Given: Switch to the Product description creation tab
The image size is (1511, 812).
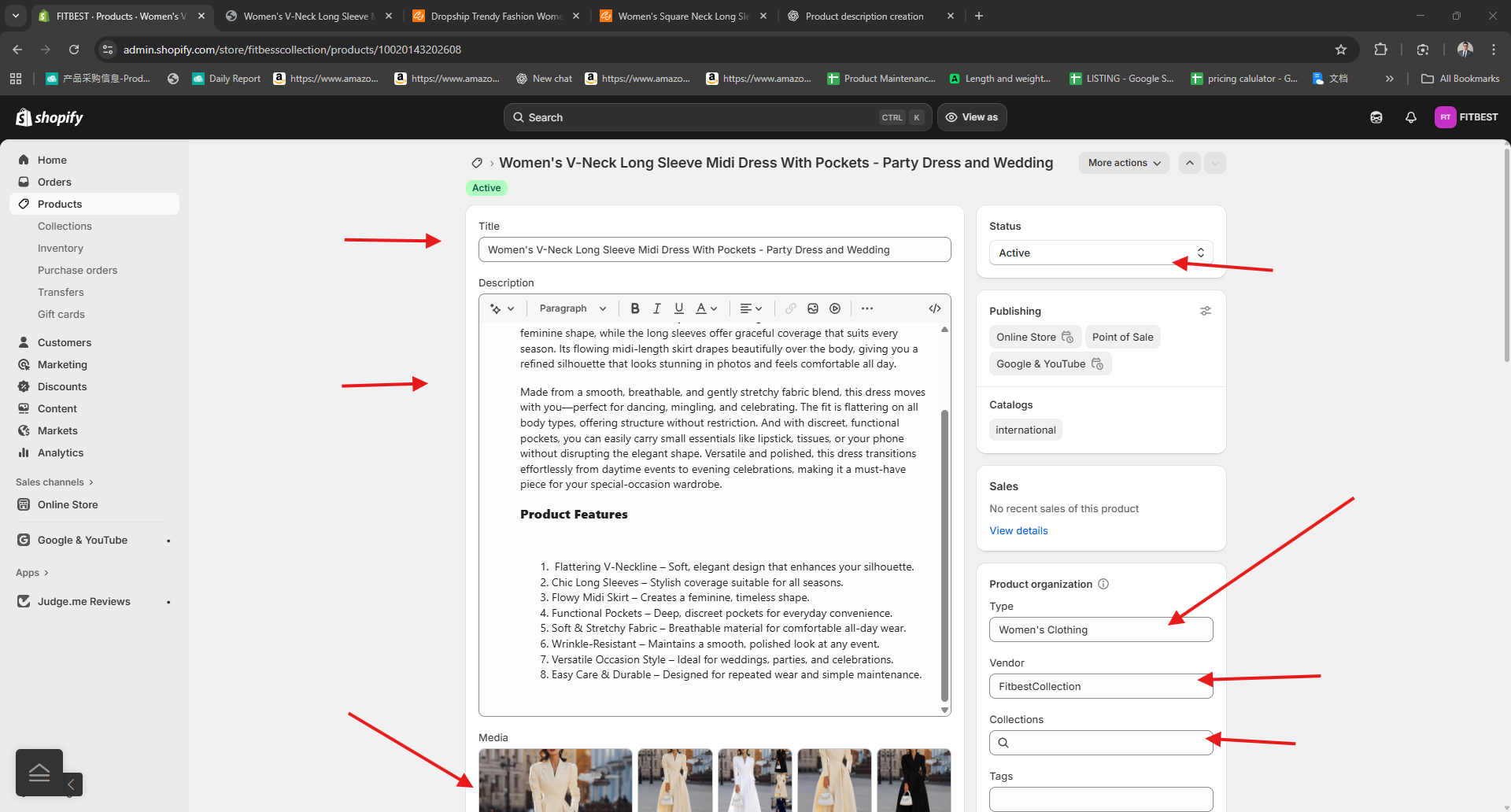Looking at the screenshot, I should click(x=864, y=16).
